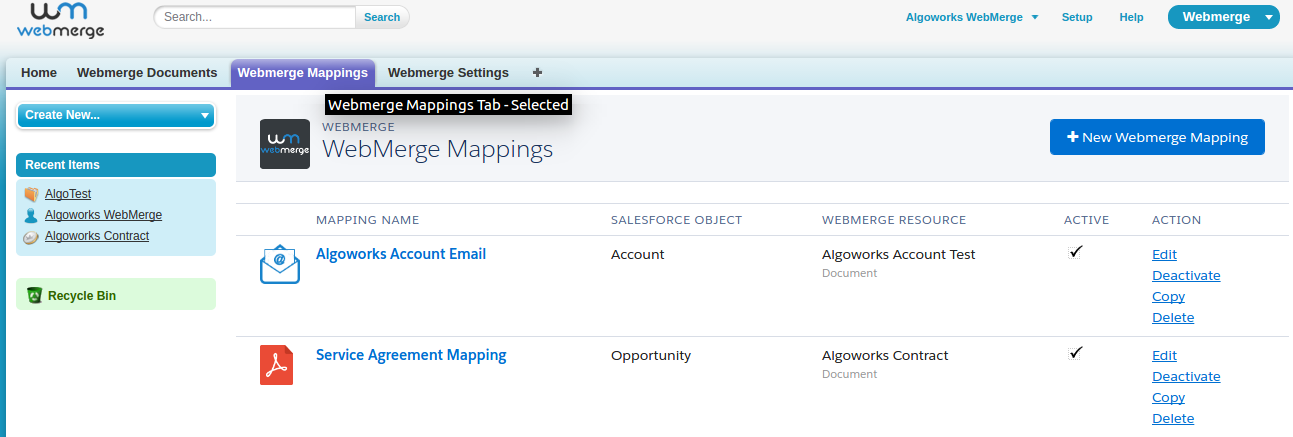Image resolution: width=1293 pixels, height=437 pixels.
Task: Click the Algoworks WebMerge user icon
Action: 31,215
